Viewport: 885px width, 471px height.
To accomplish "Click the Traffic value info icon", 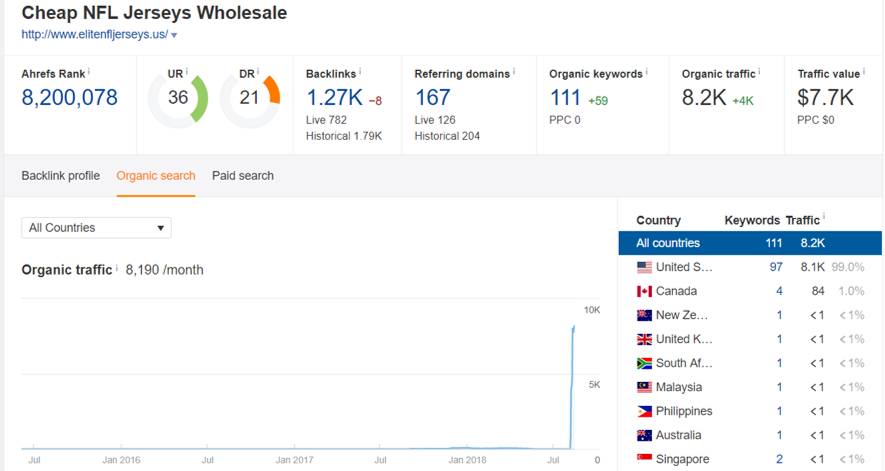I will click(864, 72).
